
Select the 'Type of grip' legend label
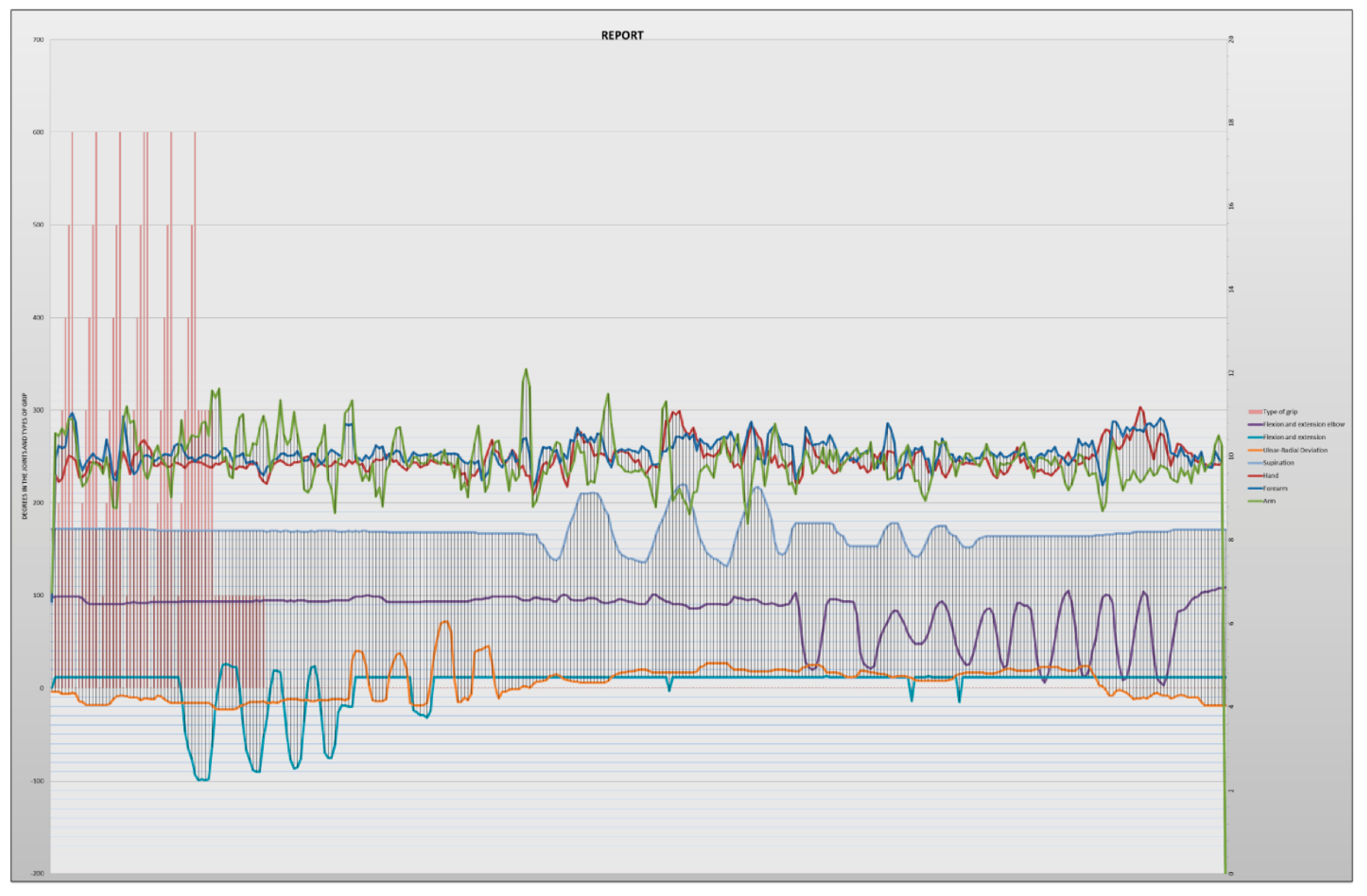[x=1280, y=412]
